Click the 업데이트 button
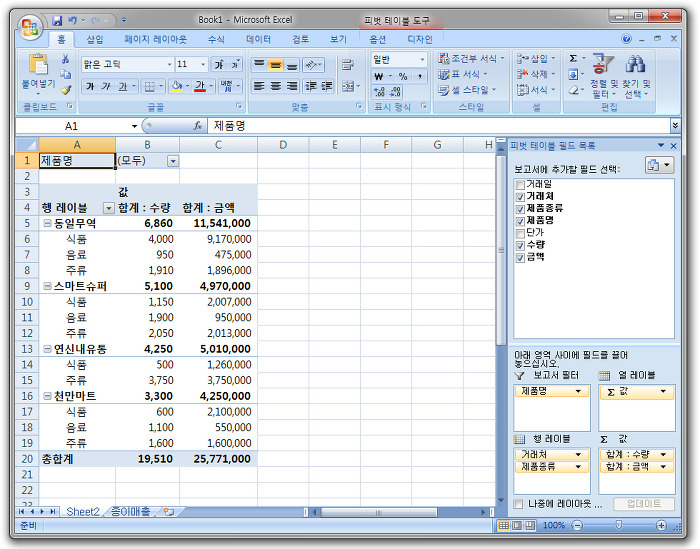The image size is (700, 549). click(644, 504)
